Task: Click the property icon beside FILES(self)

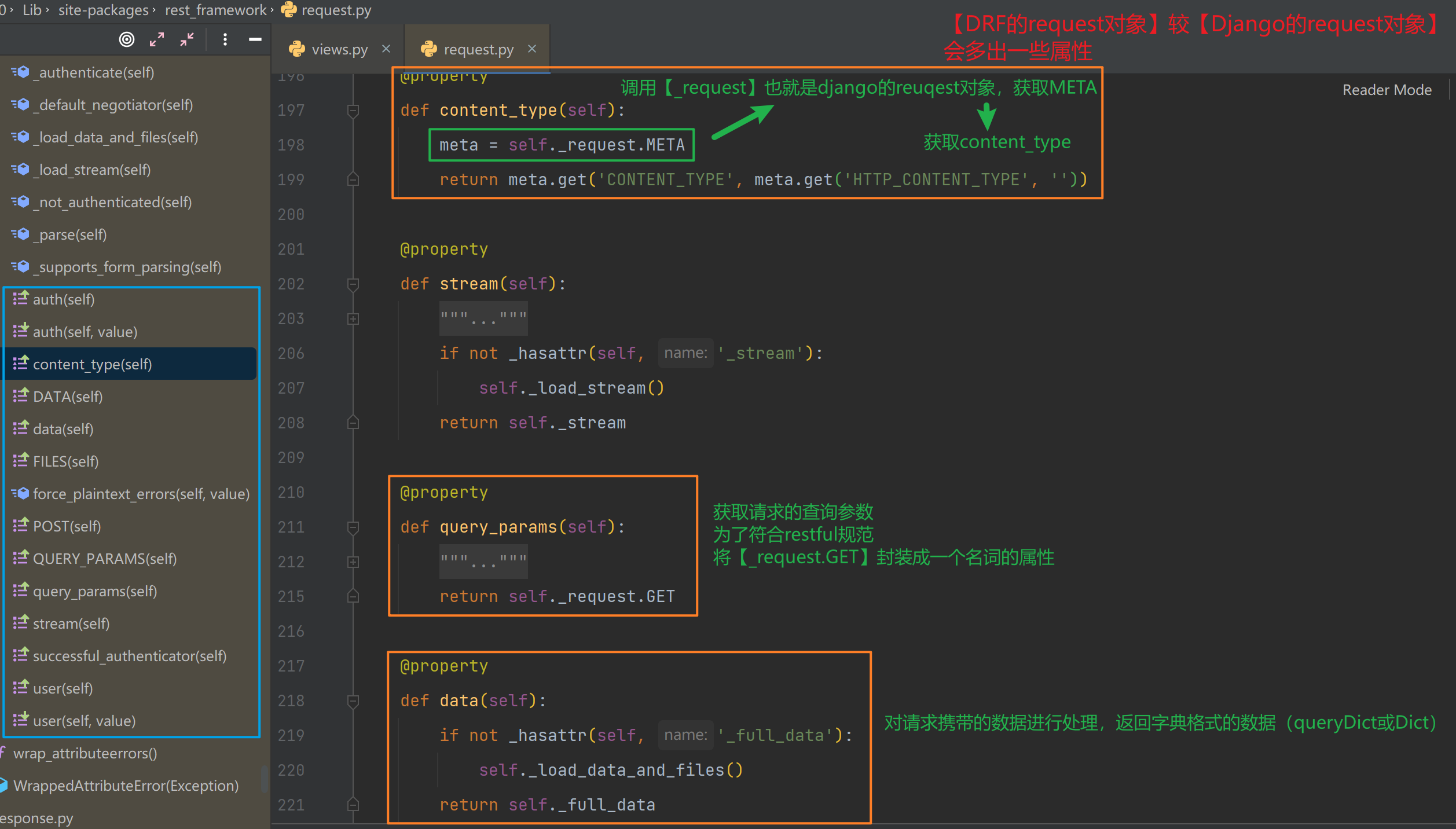Action: point(20,460)
